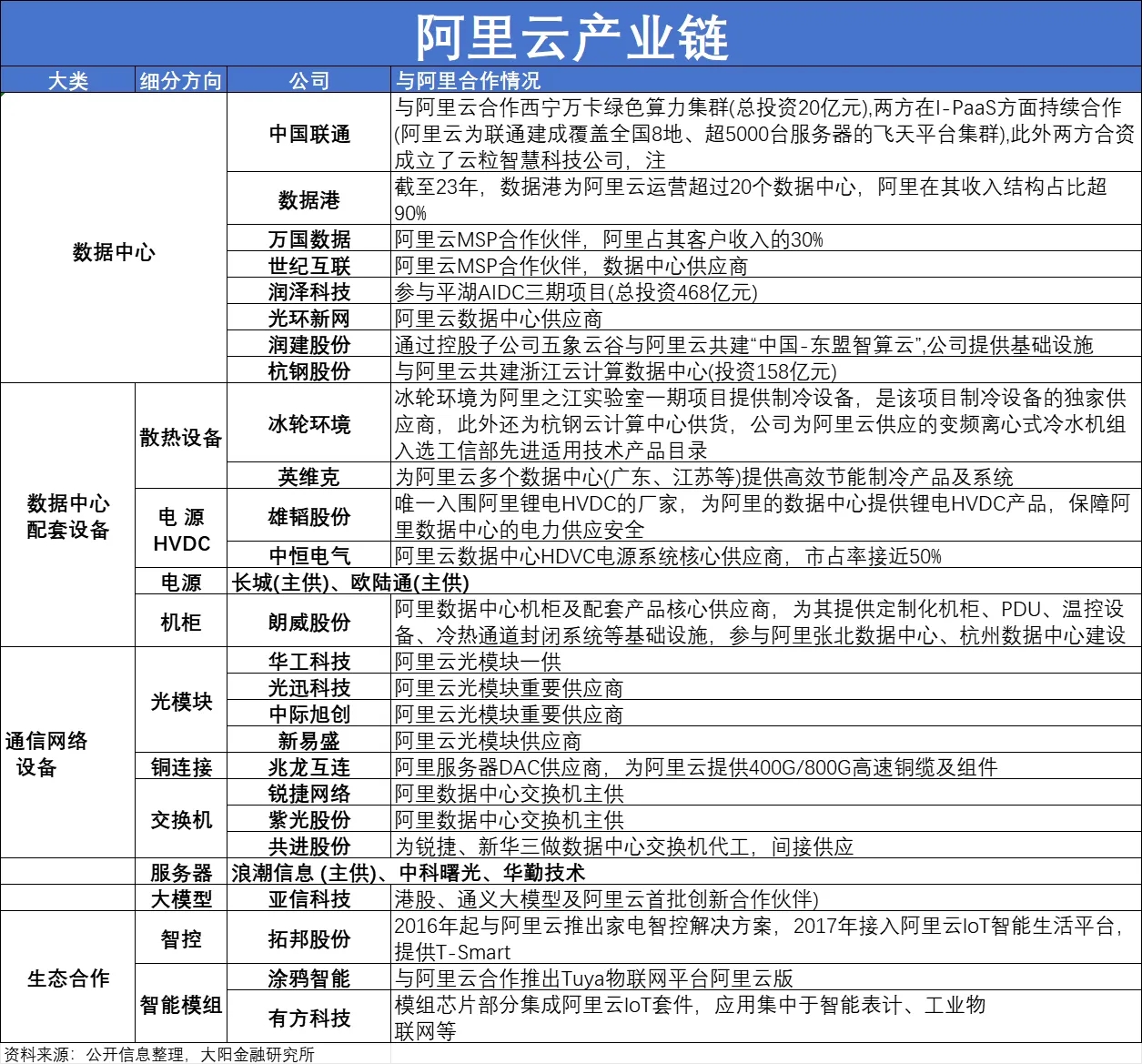Click the title cell 阿里云产业链
Viewport: 1142px width, 1064px height.
[571, 34]
